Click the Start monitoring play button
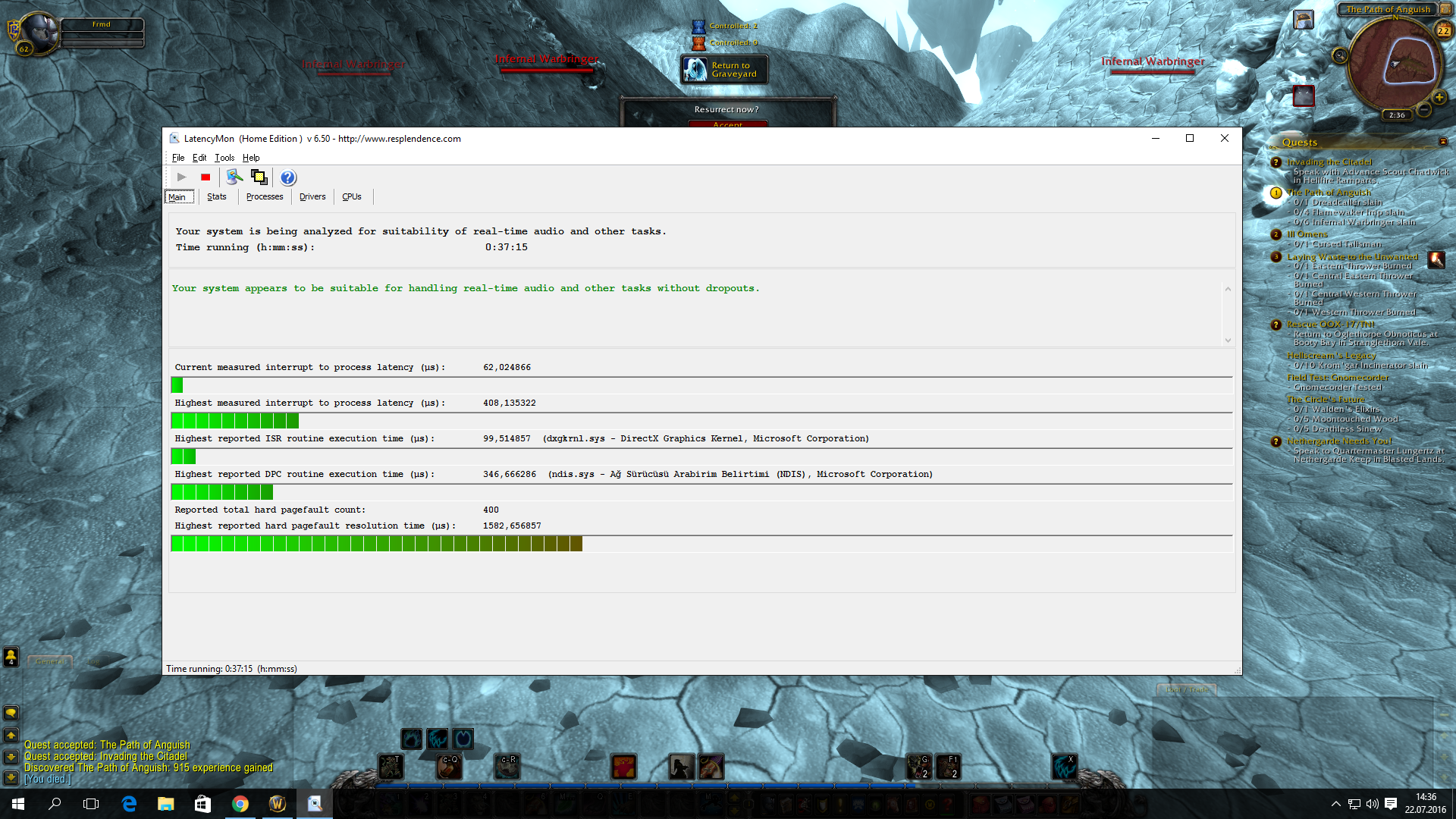1456x819 pixels. point(181,177)
